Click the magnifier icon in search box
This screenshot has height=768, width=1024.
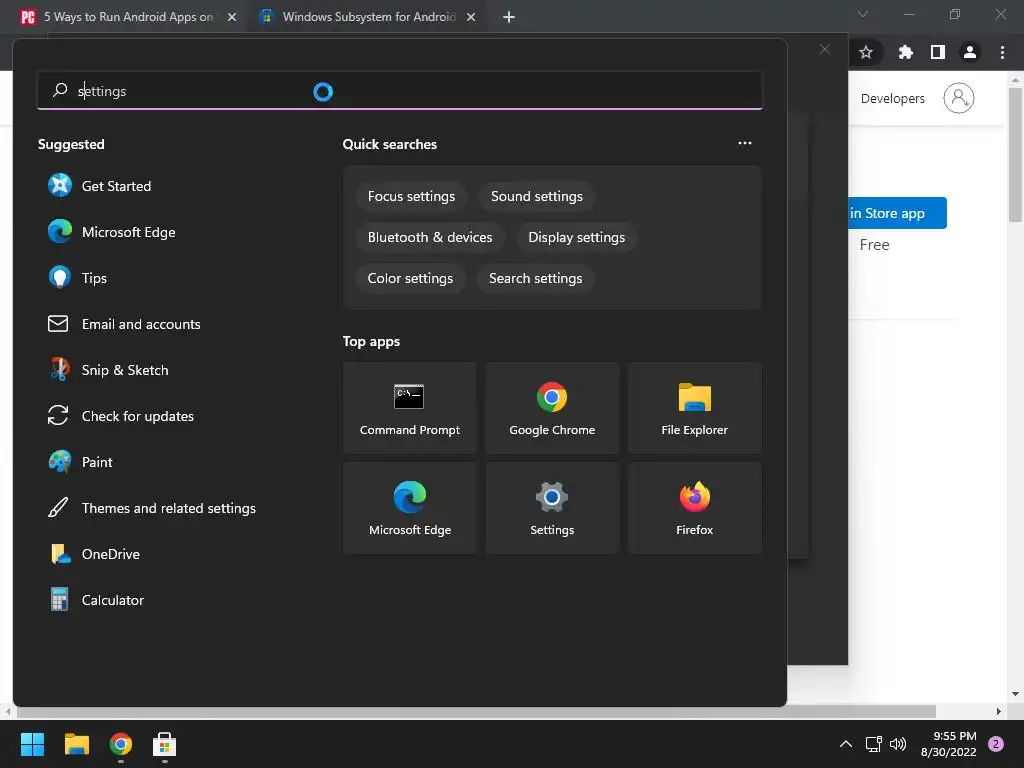pyautogui.click(x=60, y=90)
